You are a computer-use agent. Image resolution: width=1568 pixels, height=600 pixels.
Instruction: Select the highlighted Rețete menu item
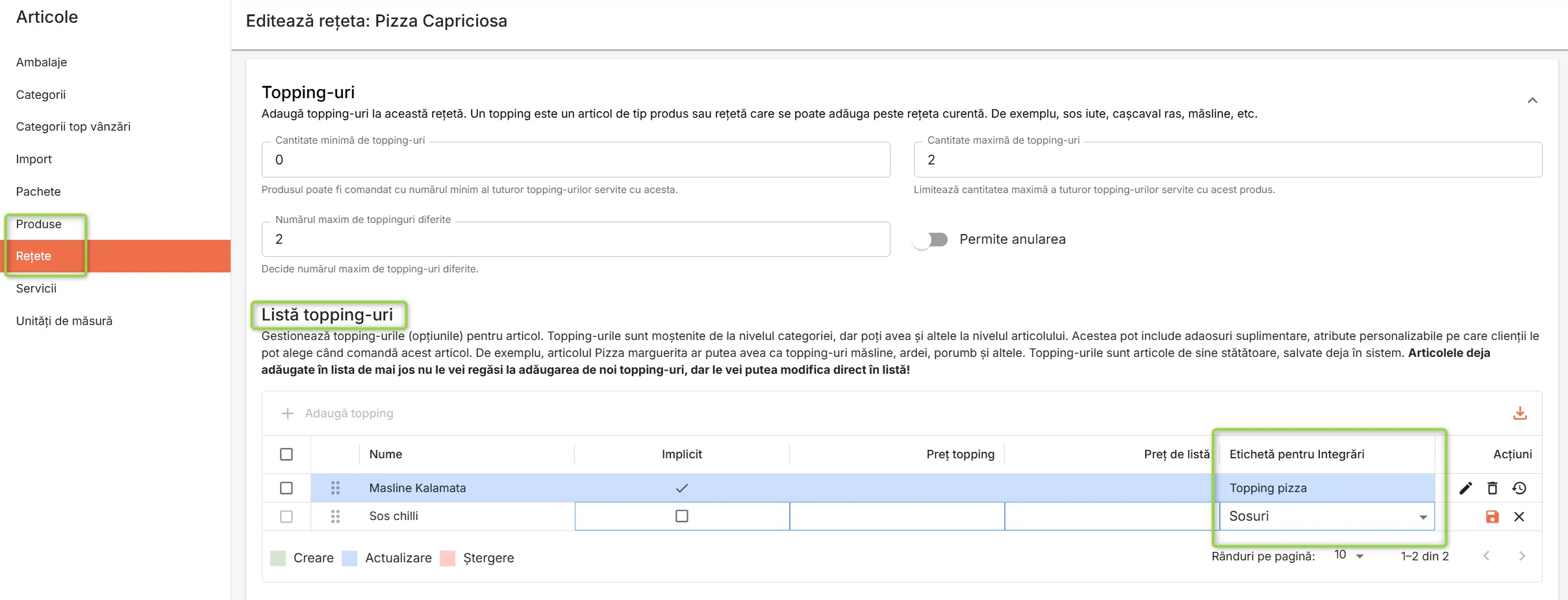pos(115,256)
